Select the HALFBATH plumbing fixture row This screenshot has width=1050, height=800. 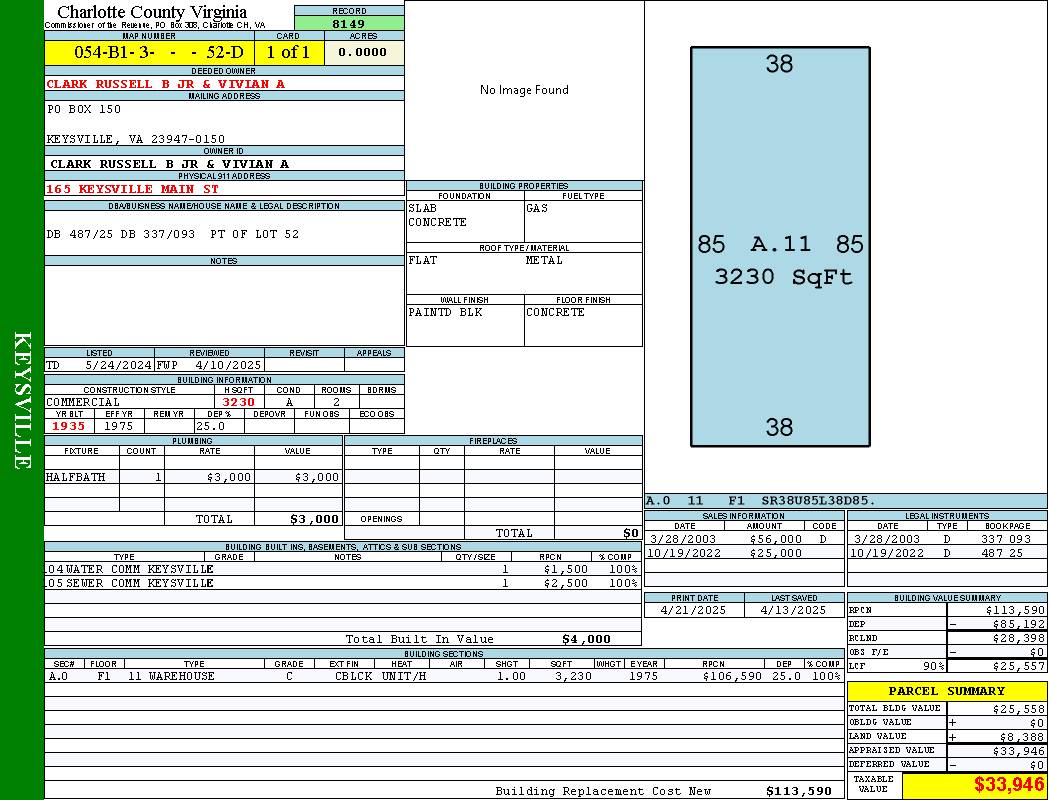192,477
